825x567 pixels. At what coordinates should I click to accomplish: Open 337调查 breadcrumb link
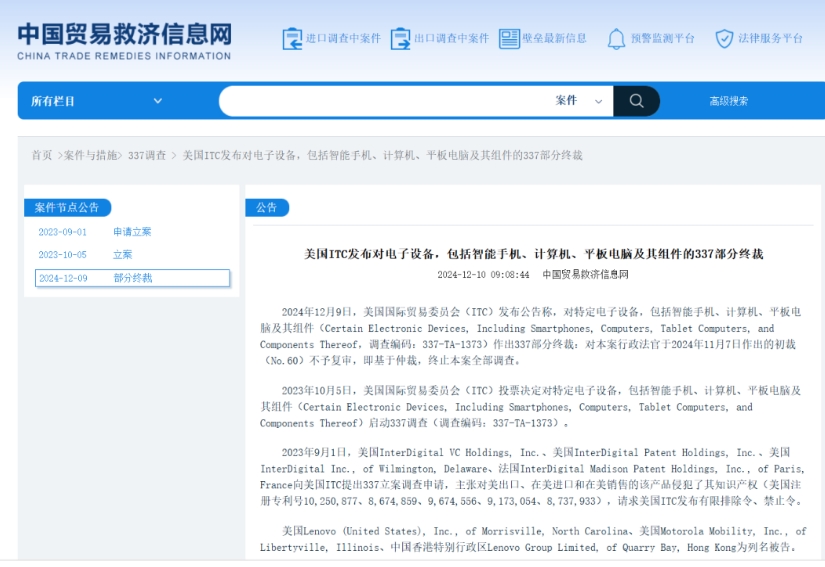(x=147, y=155)
